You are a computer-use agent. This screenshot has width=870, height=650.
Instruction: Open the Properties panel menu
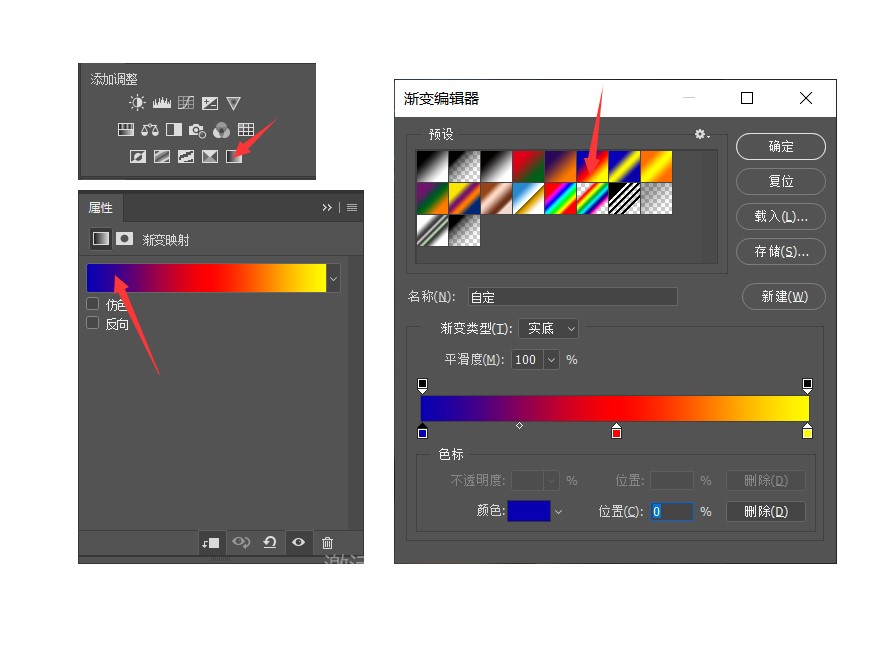click(x=352, y=208)
